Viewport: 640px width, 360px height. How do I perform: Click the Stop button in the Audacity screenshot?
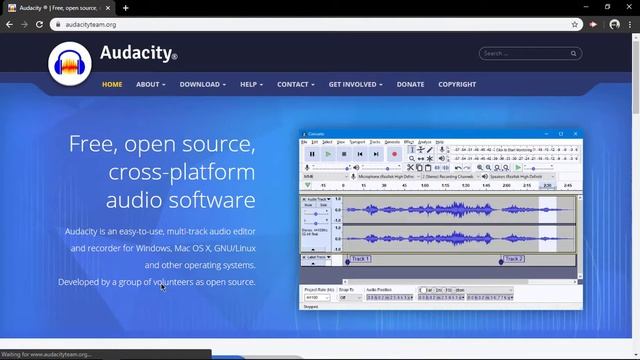[344, 154]
